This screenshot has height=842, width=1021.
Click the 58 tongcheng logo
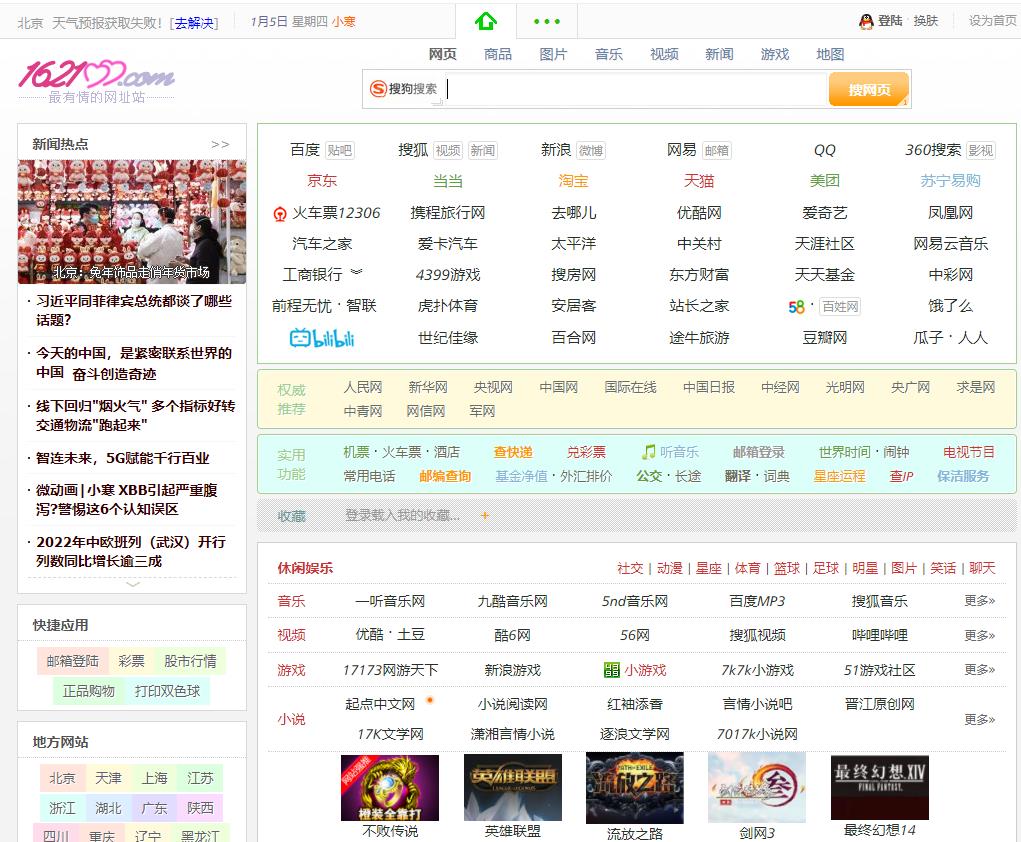point(796,307)
